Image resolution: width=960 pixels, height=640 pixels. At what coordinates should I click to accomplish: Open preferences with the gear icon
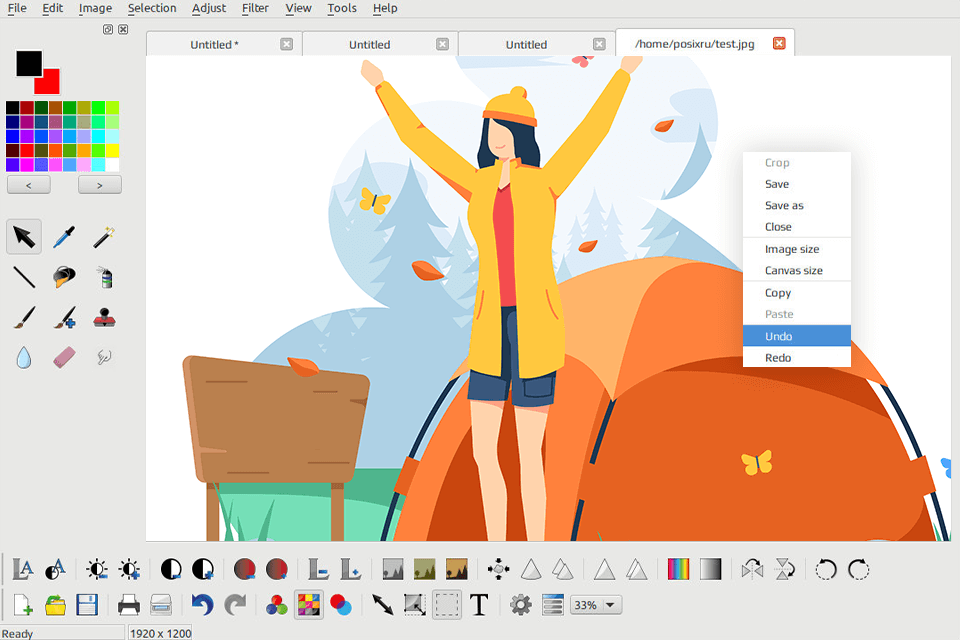point(520,605)
